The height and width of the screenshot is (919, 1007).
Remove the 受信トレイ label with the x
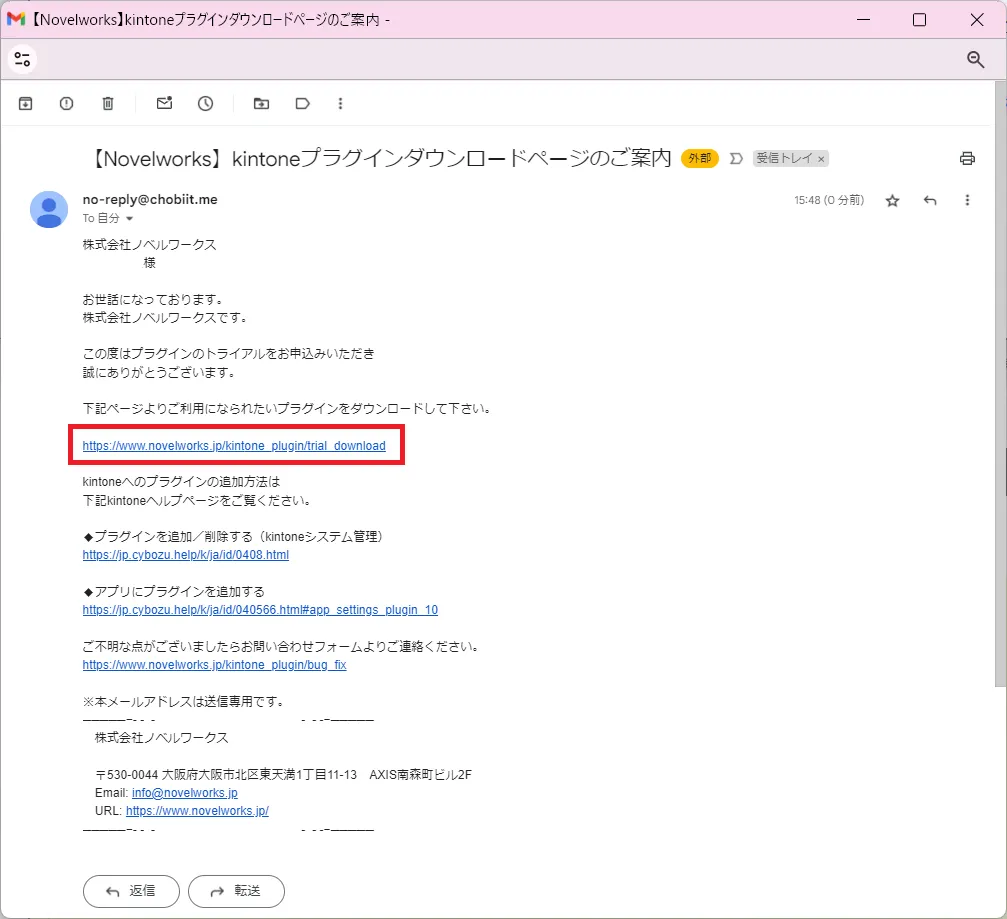821,159
